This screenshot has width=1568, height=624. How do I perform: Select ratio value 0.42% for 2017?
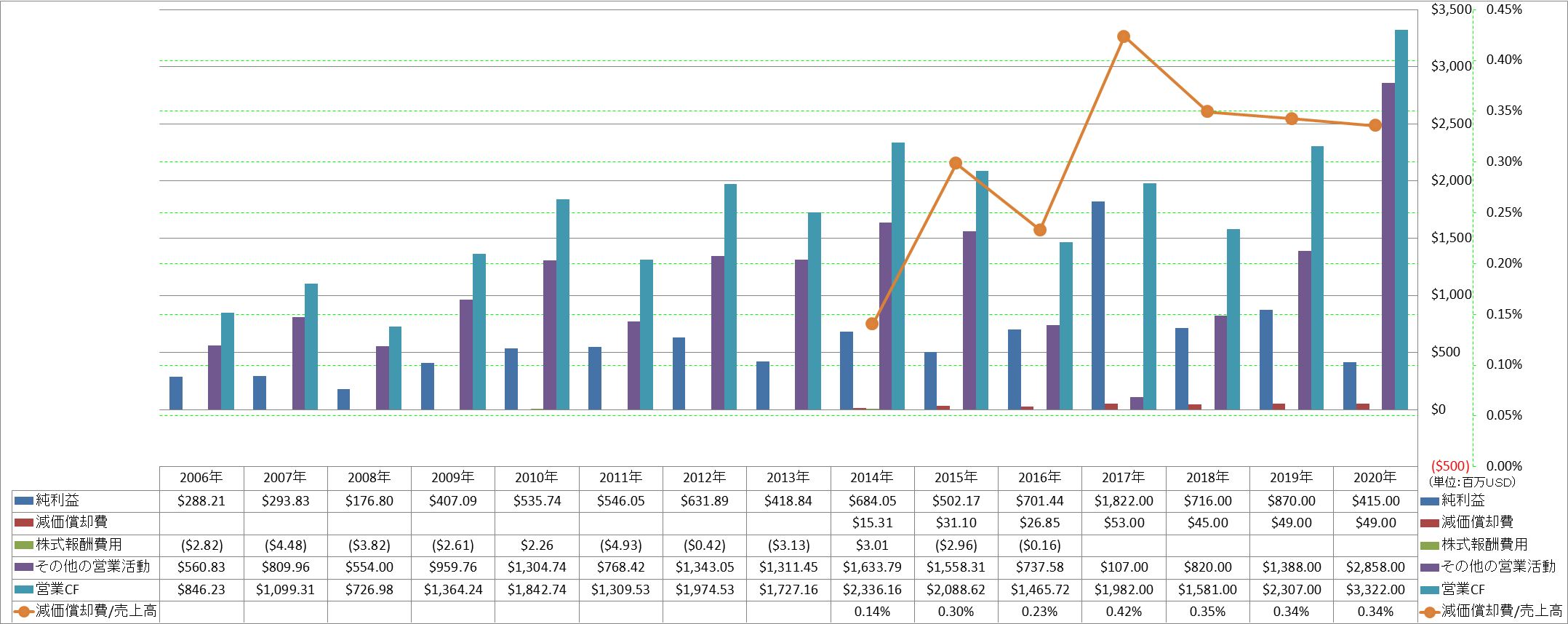(1124, 612)
